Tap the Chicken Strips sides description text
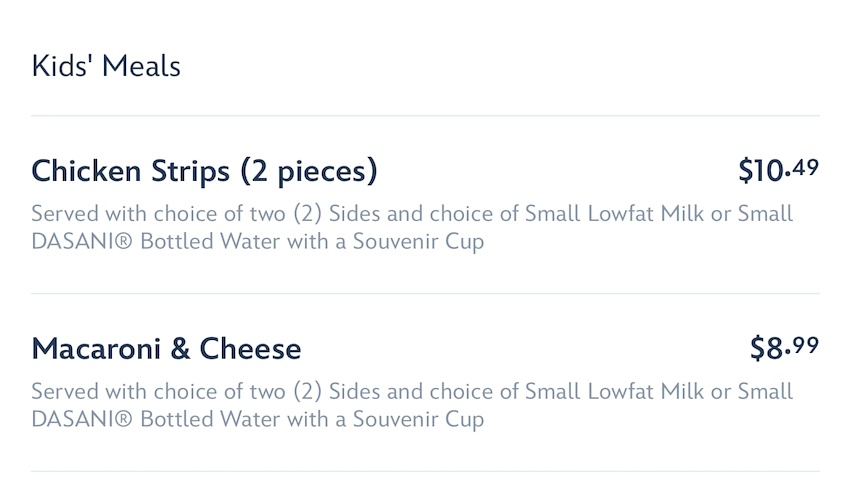The width and height of the screenshot is (851, 500). 411,228
